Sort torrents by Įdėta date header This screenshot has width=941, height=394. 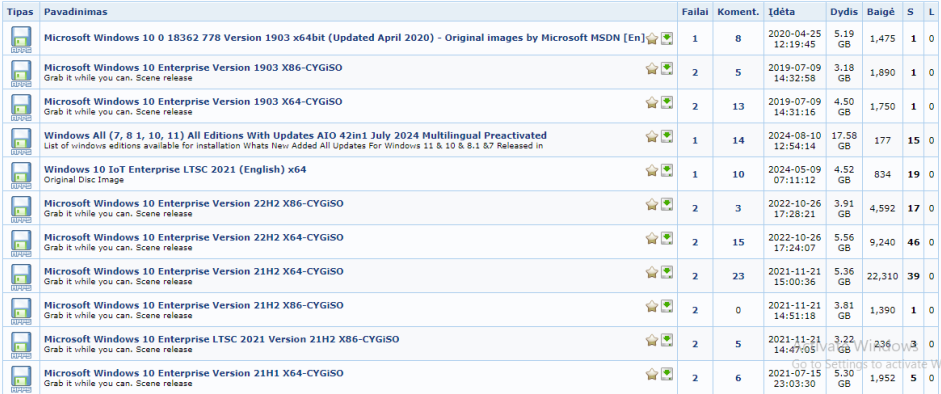781,11
